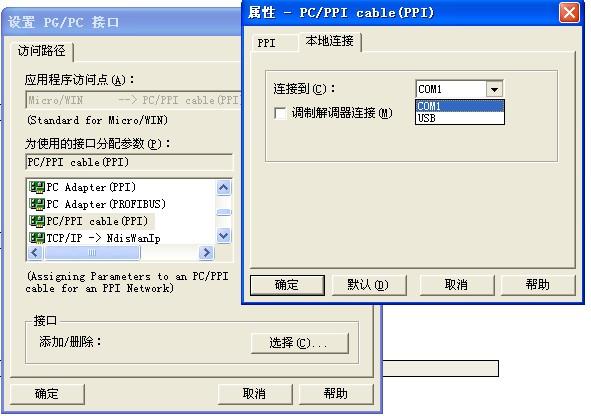Click the horizontal scrollbar thumb in interface list

(92, 252)
